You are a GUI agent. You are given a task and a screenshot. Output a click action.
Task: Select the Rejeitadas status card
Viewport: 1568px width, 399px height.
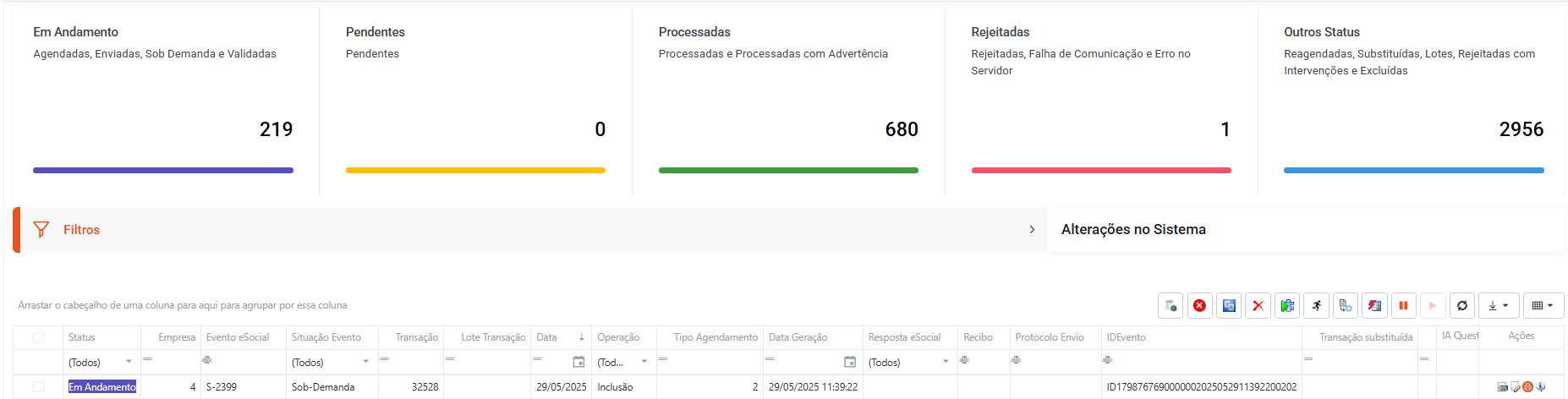click(1101, 101)
